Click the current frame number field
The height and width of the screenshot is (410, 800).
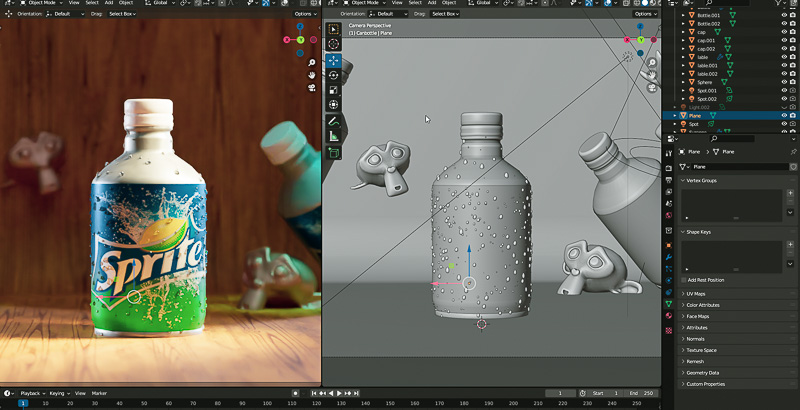point(560,393)
